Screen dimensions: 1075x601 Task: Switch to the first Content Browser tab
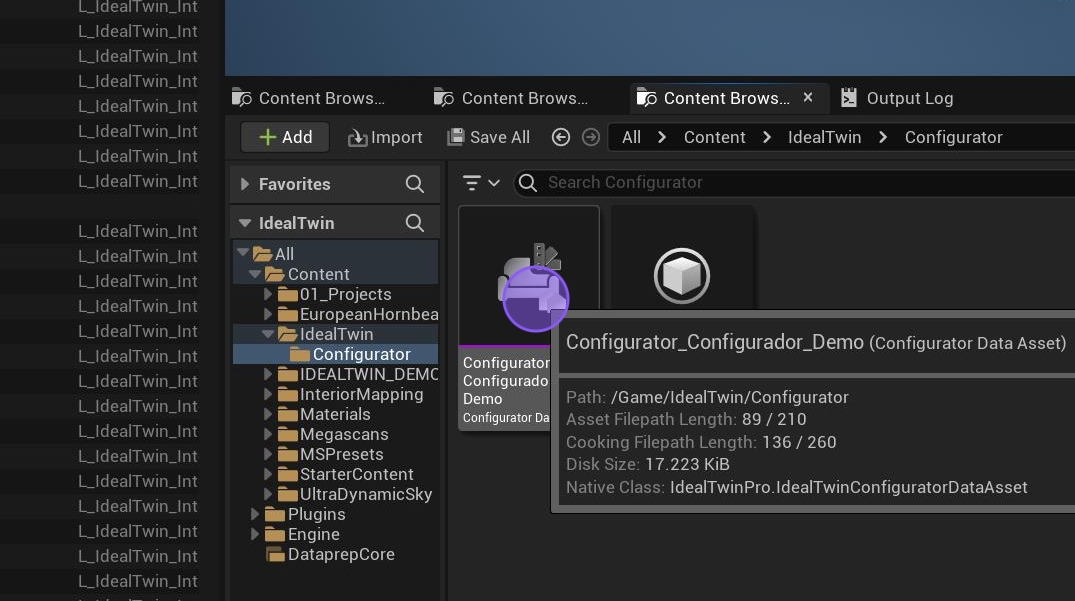click(x=309, y=98)
